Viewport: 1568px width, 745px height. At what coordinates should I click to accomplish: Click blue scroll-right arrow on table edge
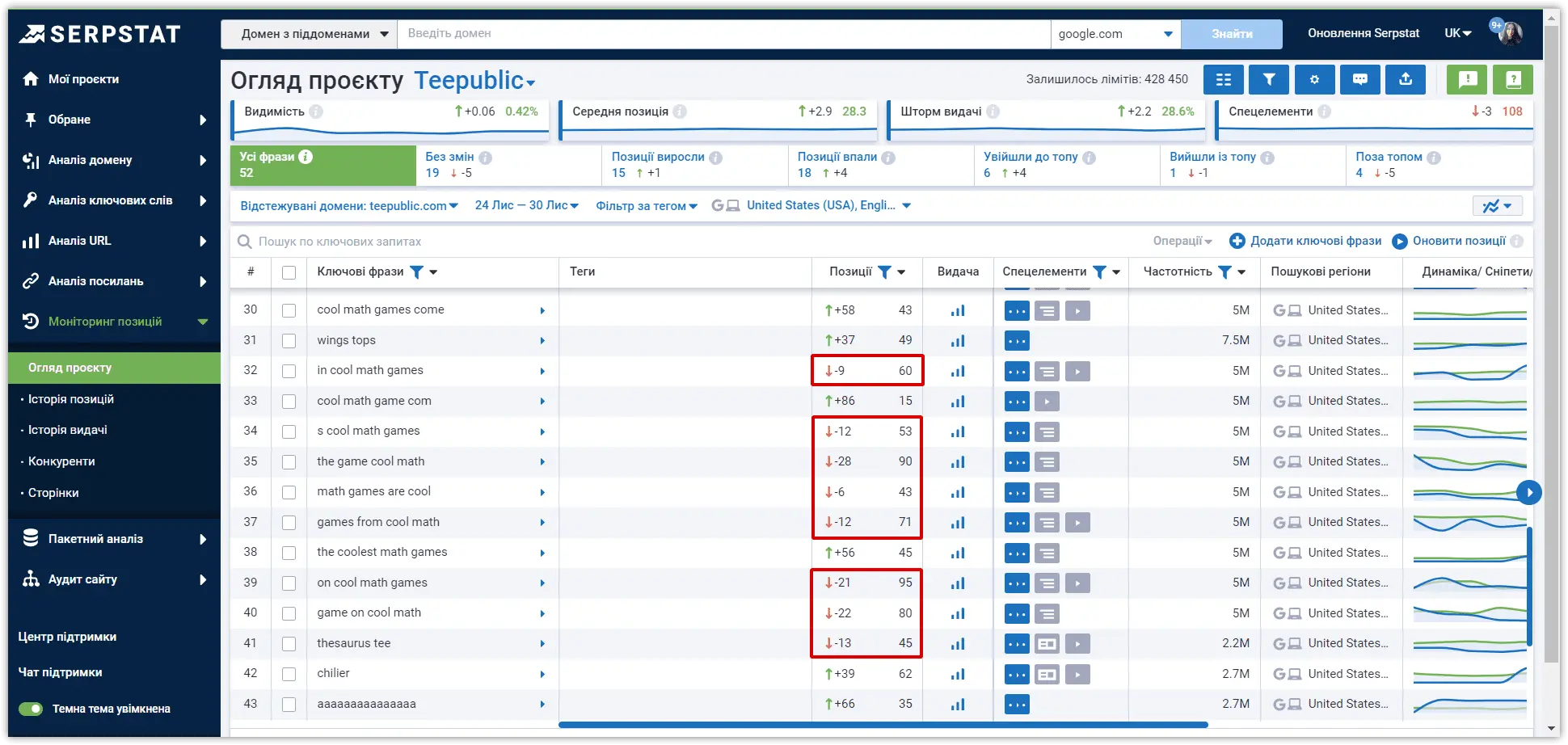coord(1528,492)
